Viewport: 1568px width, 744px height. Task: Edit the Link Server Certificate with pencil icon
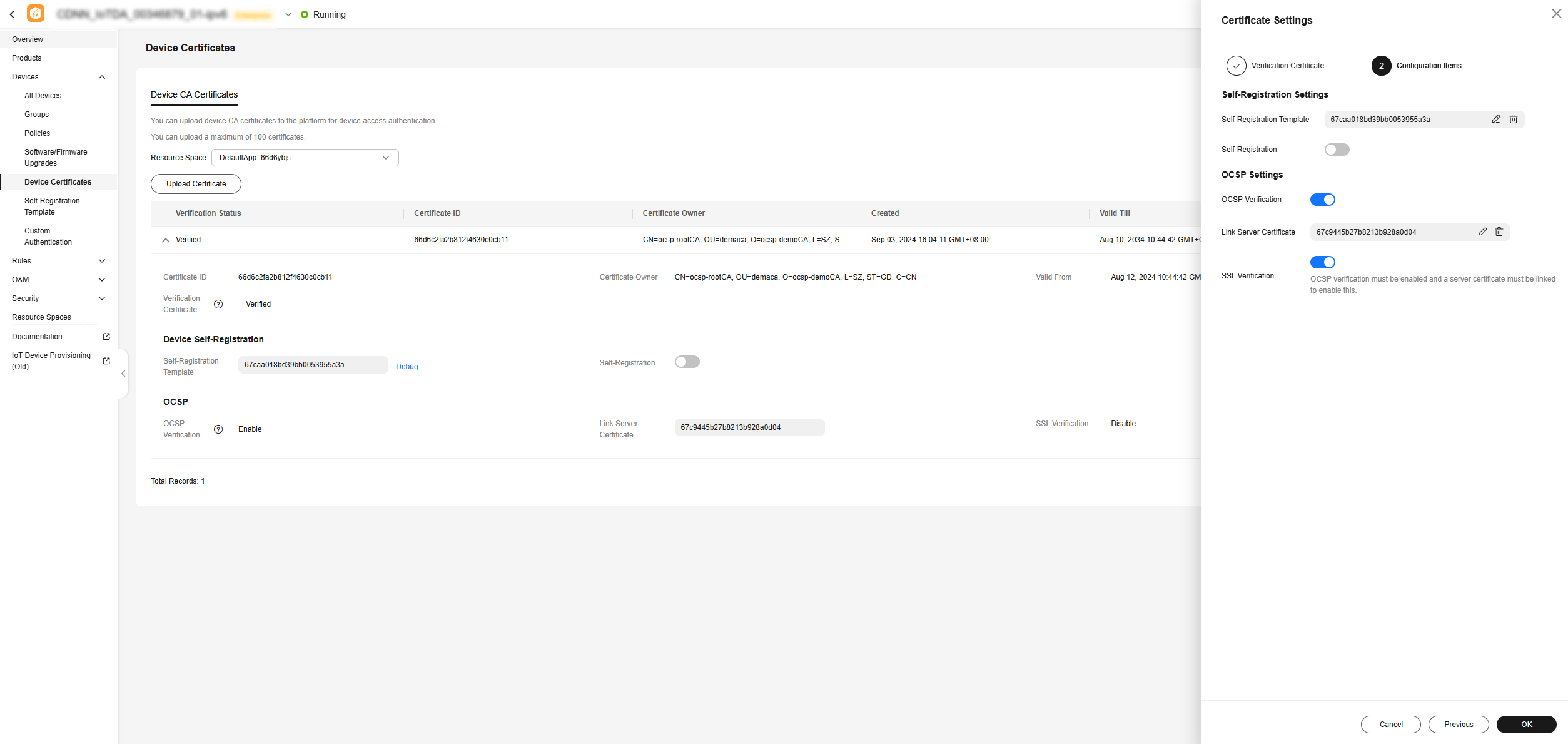1482,232
